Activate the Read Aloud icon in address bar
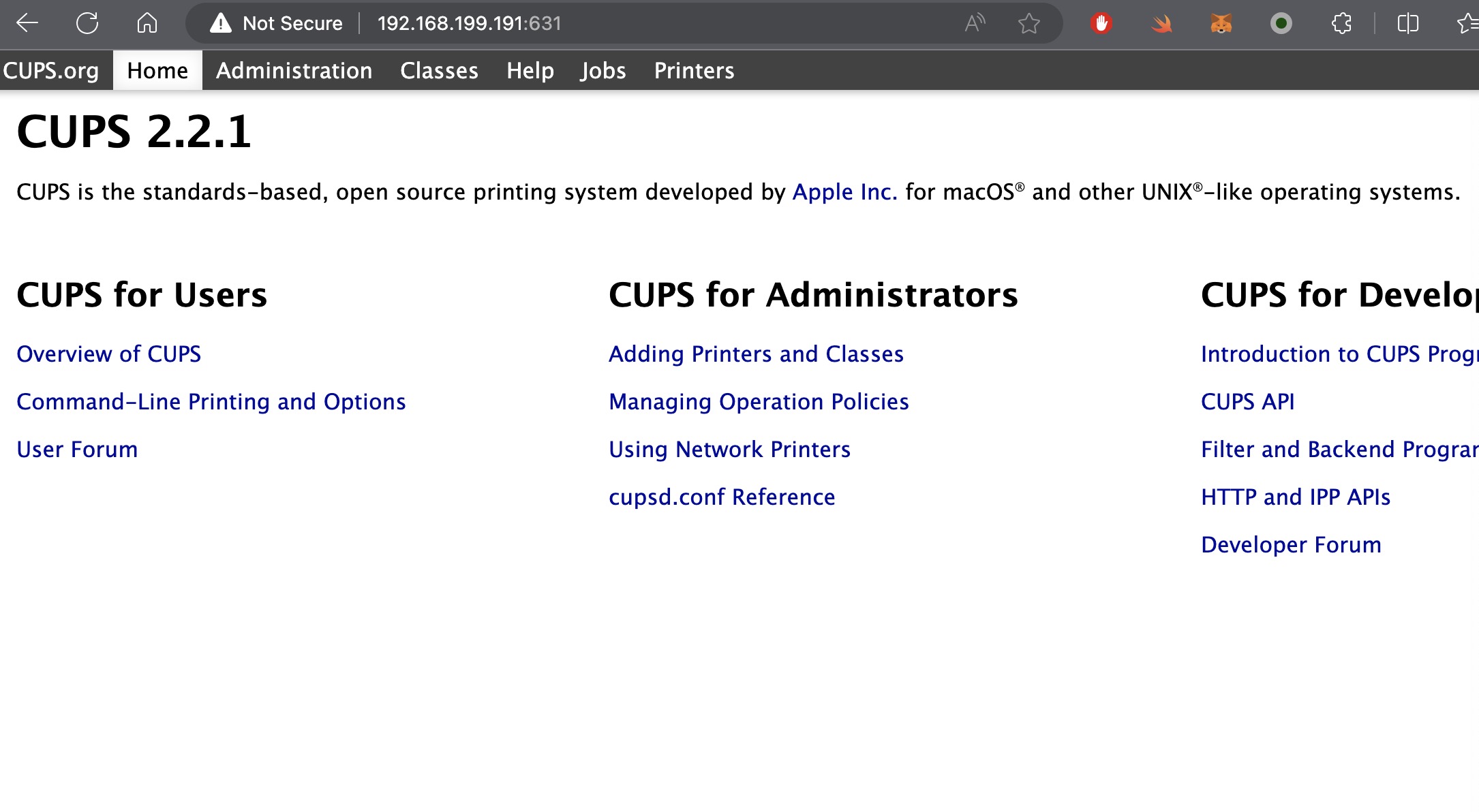The height and width of the screenshot is (812, 1479). coord(975,23)
